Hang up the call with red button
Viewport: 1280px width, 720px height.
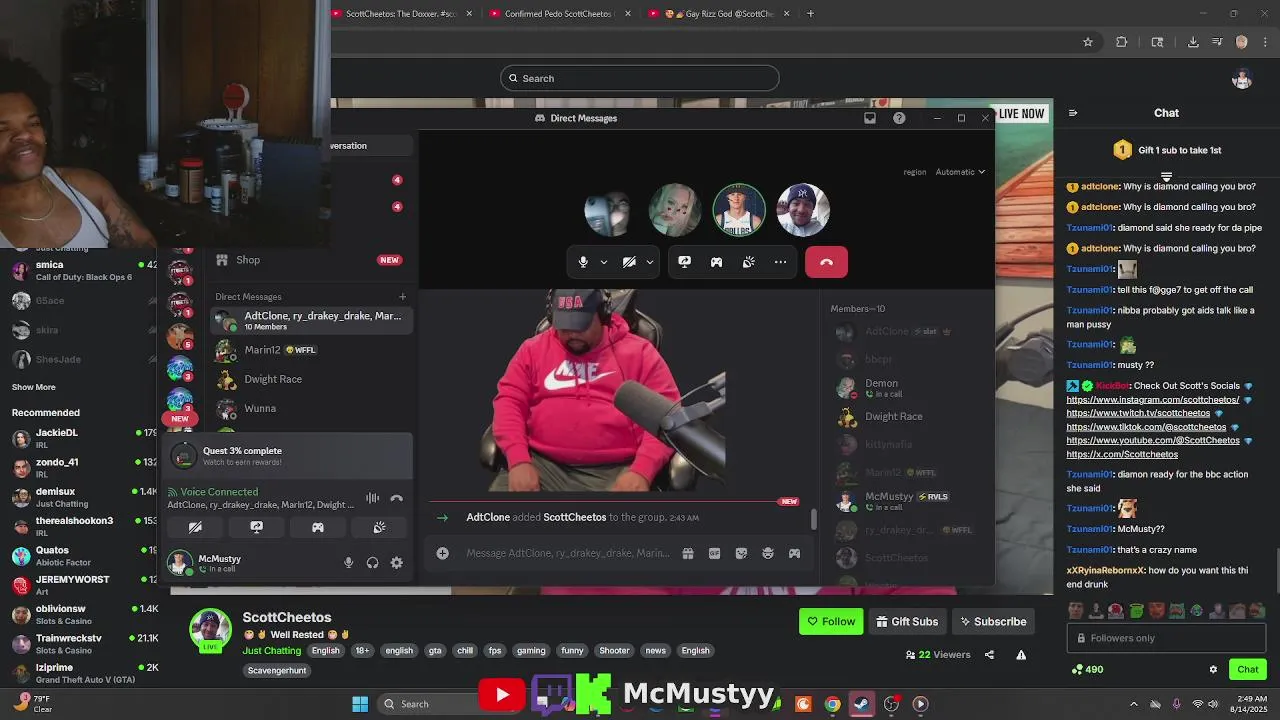pyautogui.click(x=826, y=262)
